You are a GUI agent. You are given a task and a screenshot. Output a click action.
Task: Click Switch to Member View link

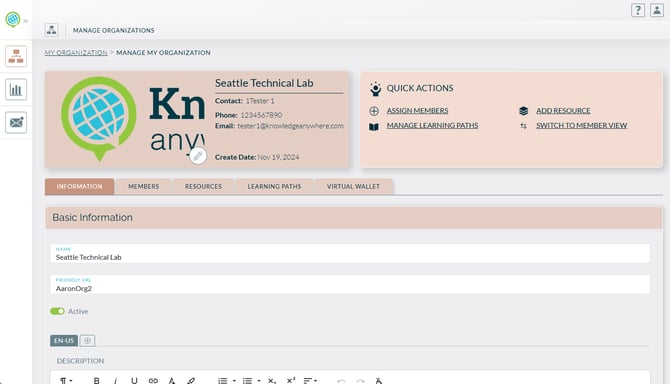pyautogui.click(x=582, y=125)
